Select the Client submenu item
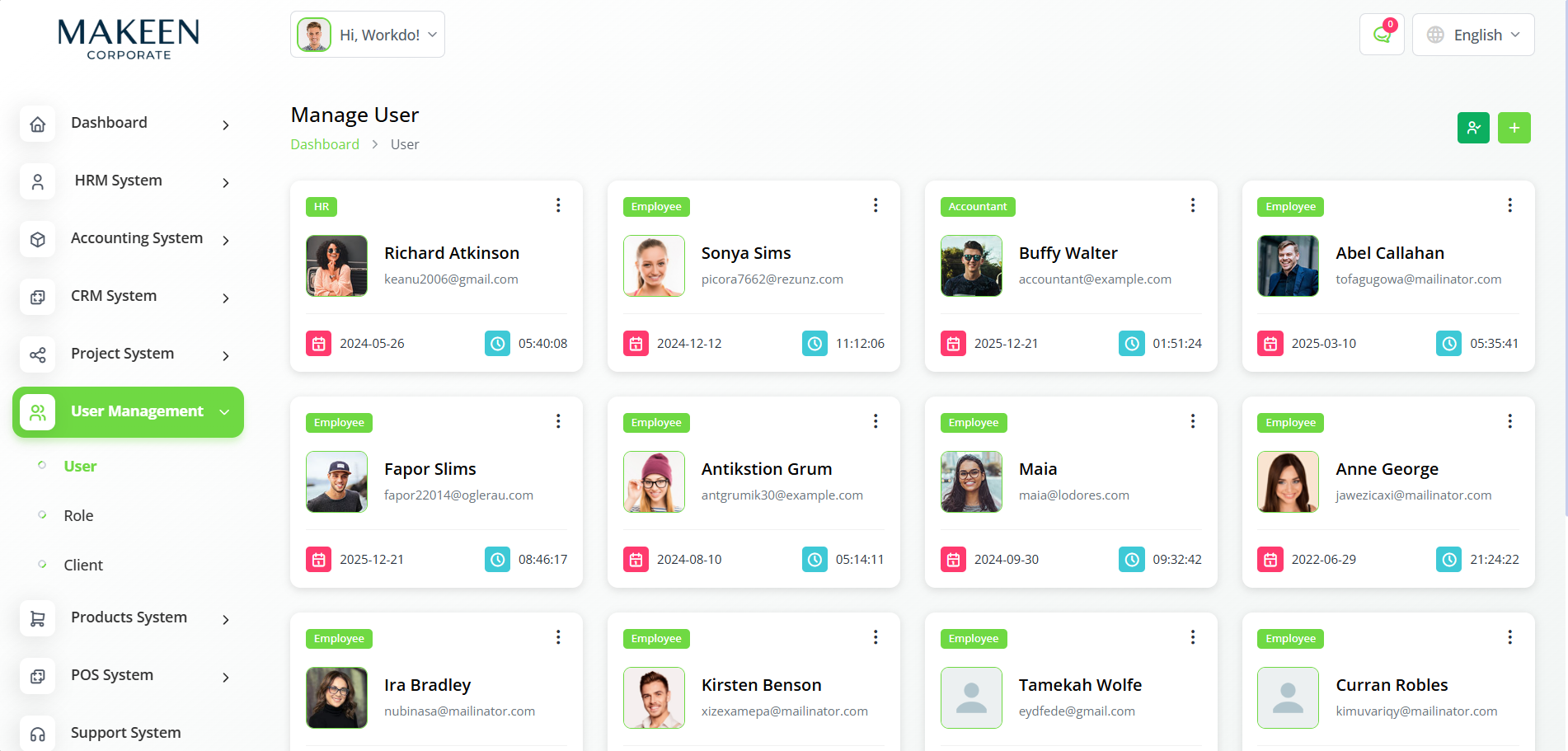The image size is (1568, 751). [x=83, y=565]
